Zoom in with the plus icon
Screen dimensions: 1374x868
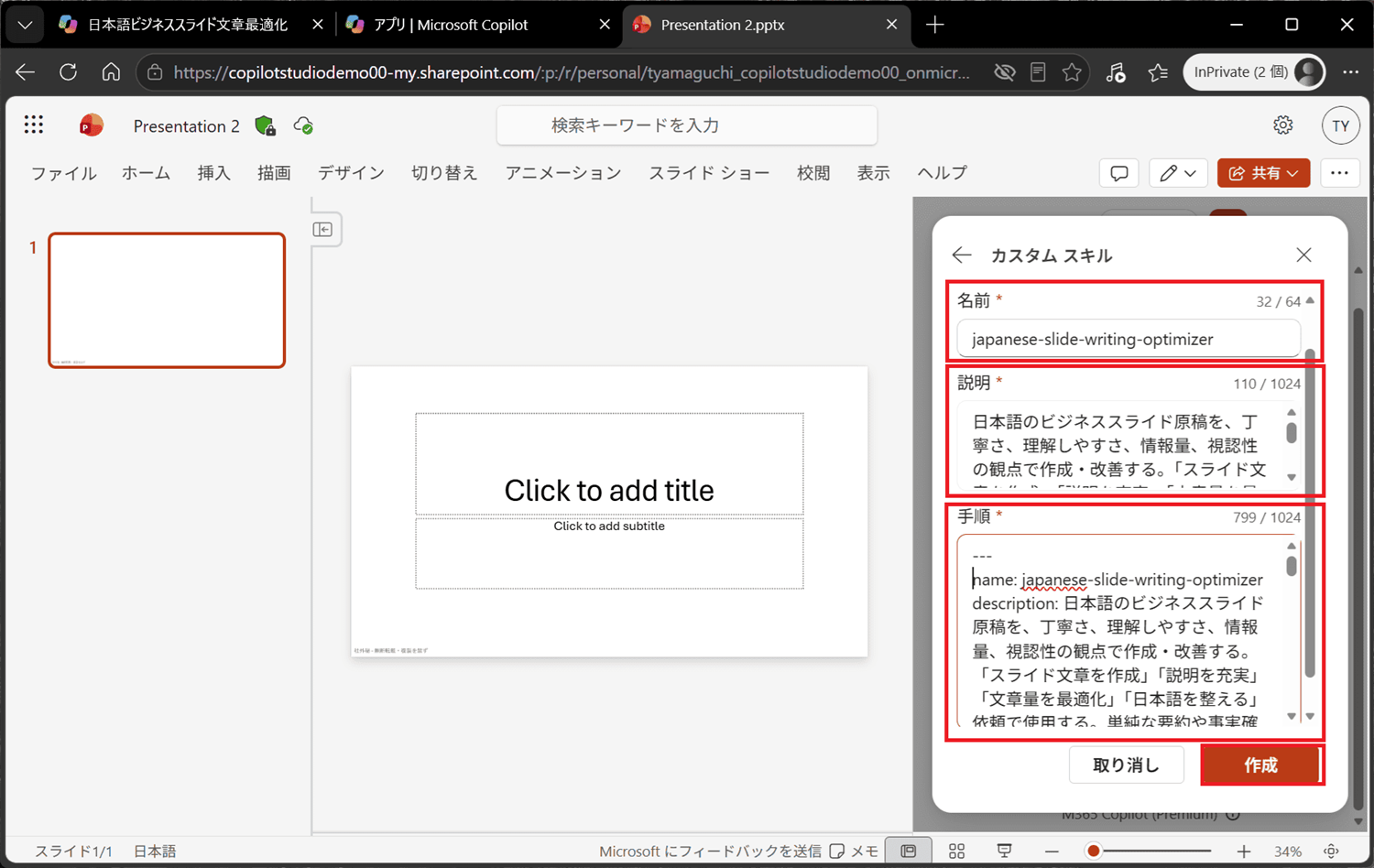1243,852
